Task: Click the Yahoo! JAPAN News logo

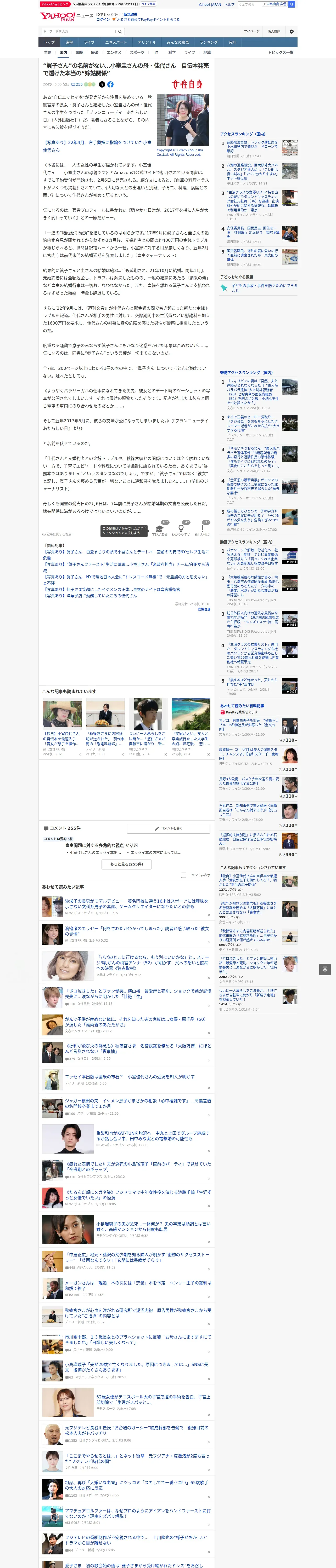Action: click(x=66, y=16)
